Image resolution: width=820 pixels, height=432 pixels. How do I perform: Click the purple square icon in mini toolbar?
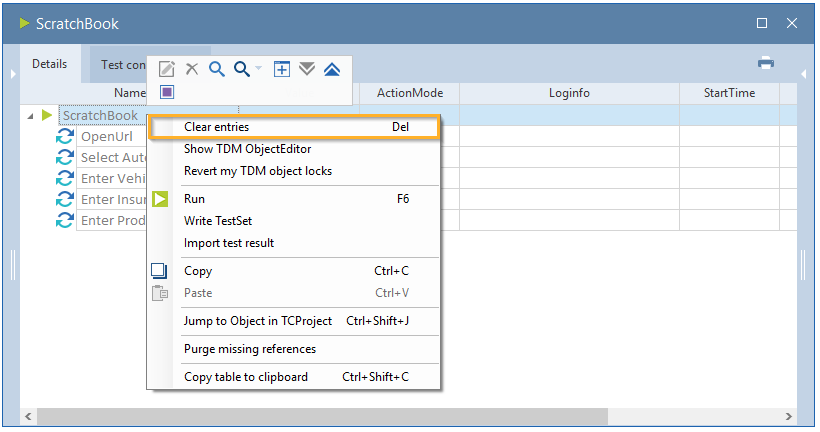167,92
